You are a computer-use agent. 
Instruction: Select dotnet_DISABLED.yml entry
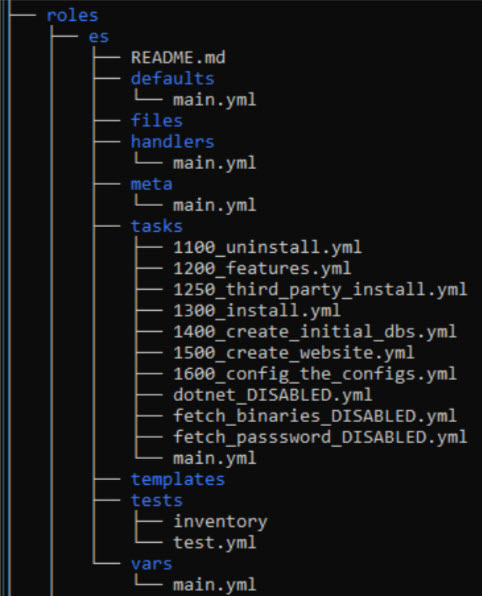273,395
